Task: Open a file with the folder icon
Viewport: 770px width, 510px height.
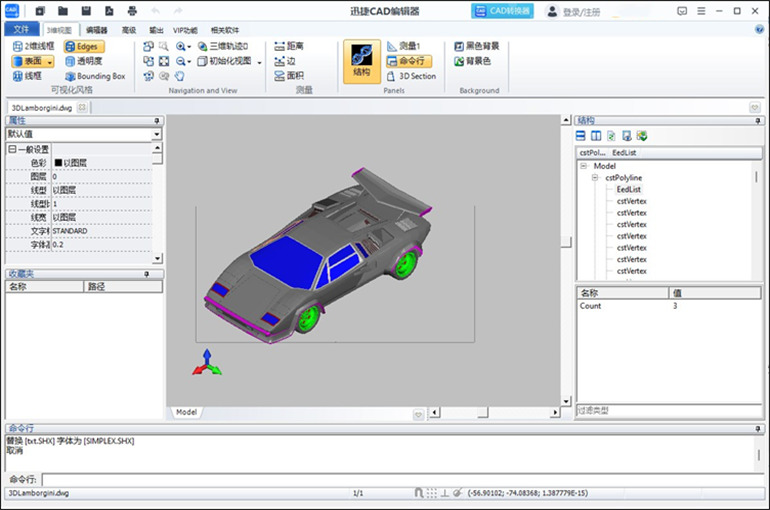Action: (63, 10)
